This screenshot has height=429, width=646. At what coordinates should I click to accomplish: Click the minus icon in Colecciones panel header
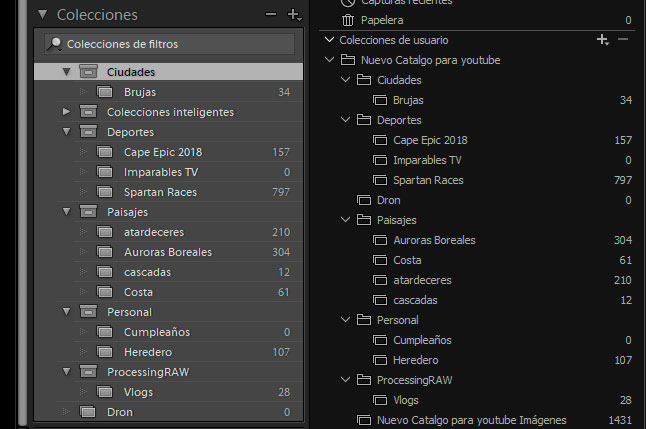(270, 15)
